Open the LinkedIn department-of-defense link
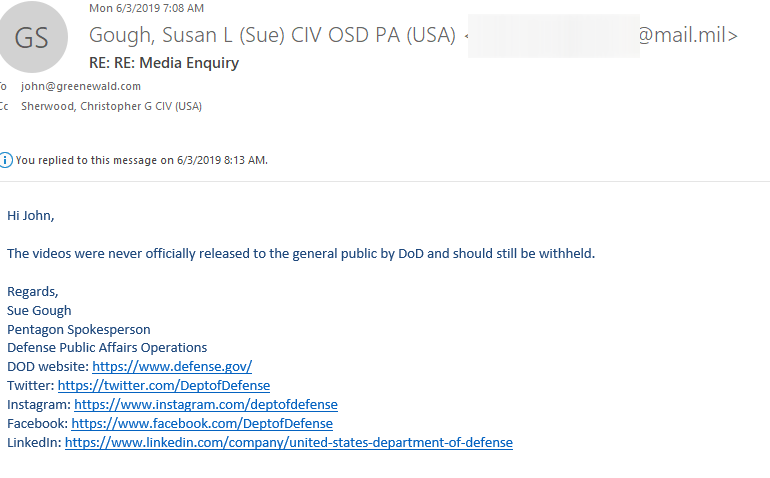 click(x=289, y=442)
